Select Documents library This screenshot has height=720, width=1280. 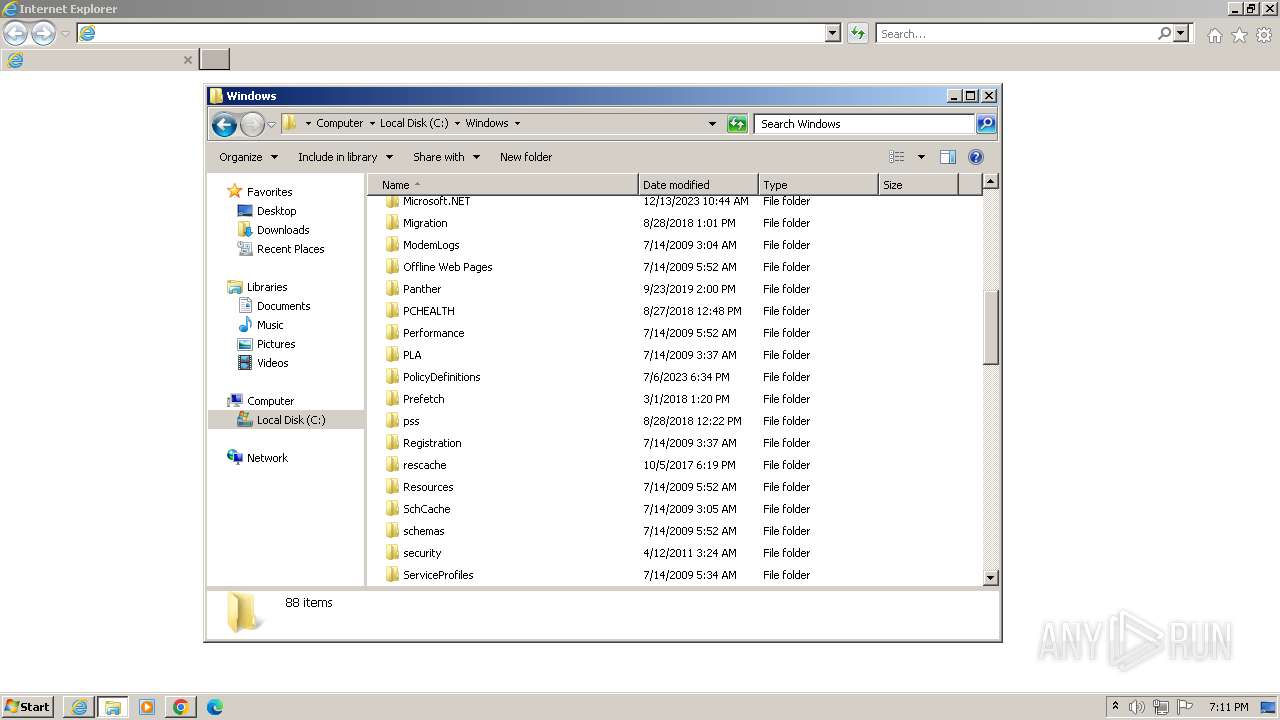[x=283, y=306]
